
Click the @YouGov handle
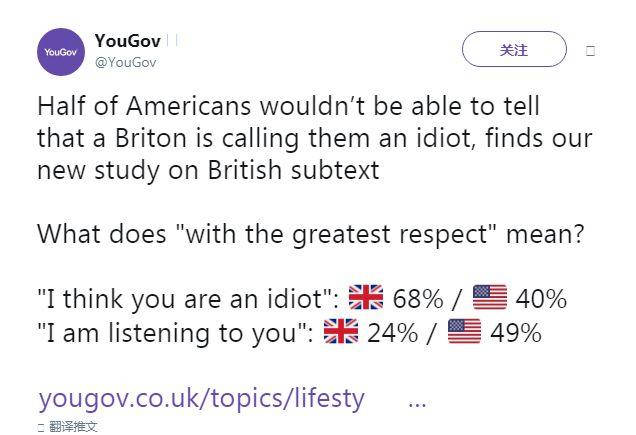tap(125, 62)
